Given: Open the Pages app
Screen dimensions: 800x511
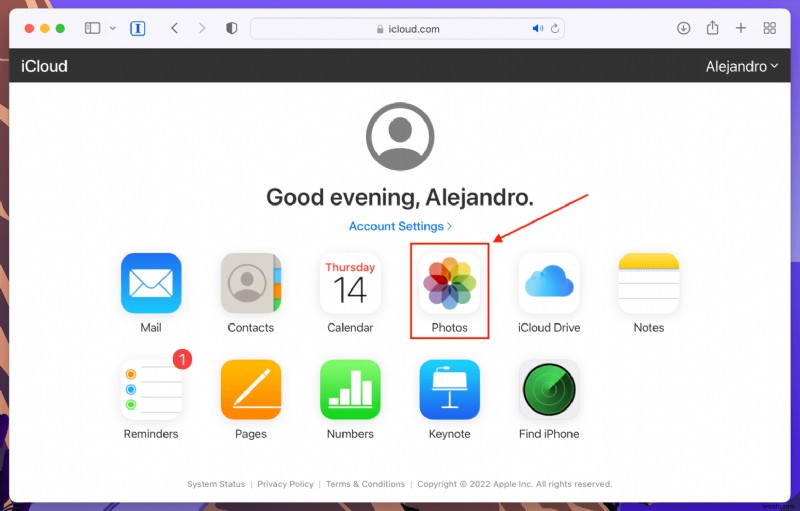Looking at the screenshot, I should click(251, 390).
